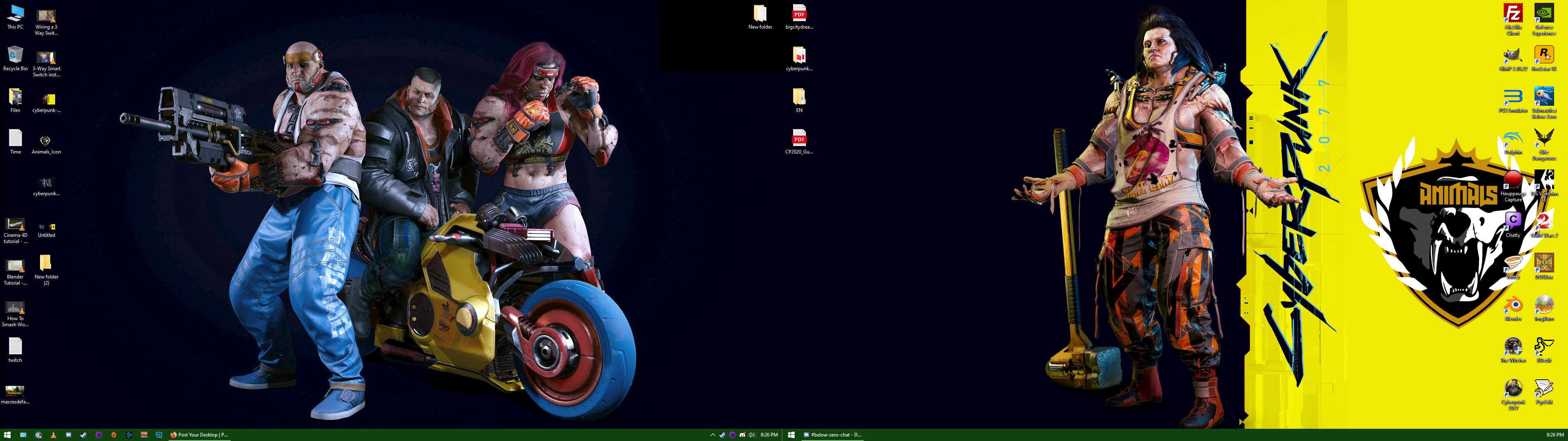Open the FileZilla Client shortcut
The height and width of the screenshot is (441, 1568).
click(1513, 20)
